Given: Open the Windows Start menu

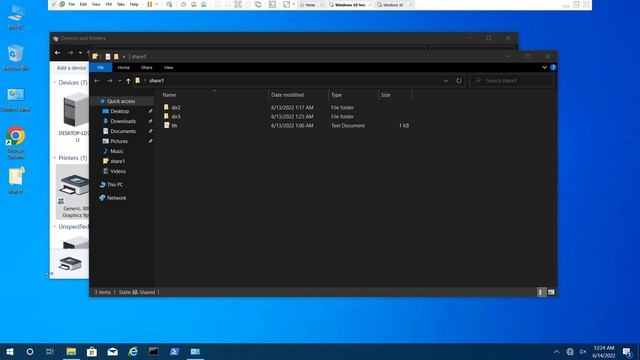Looking at the screenshot, I should (10, 352).
